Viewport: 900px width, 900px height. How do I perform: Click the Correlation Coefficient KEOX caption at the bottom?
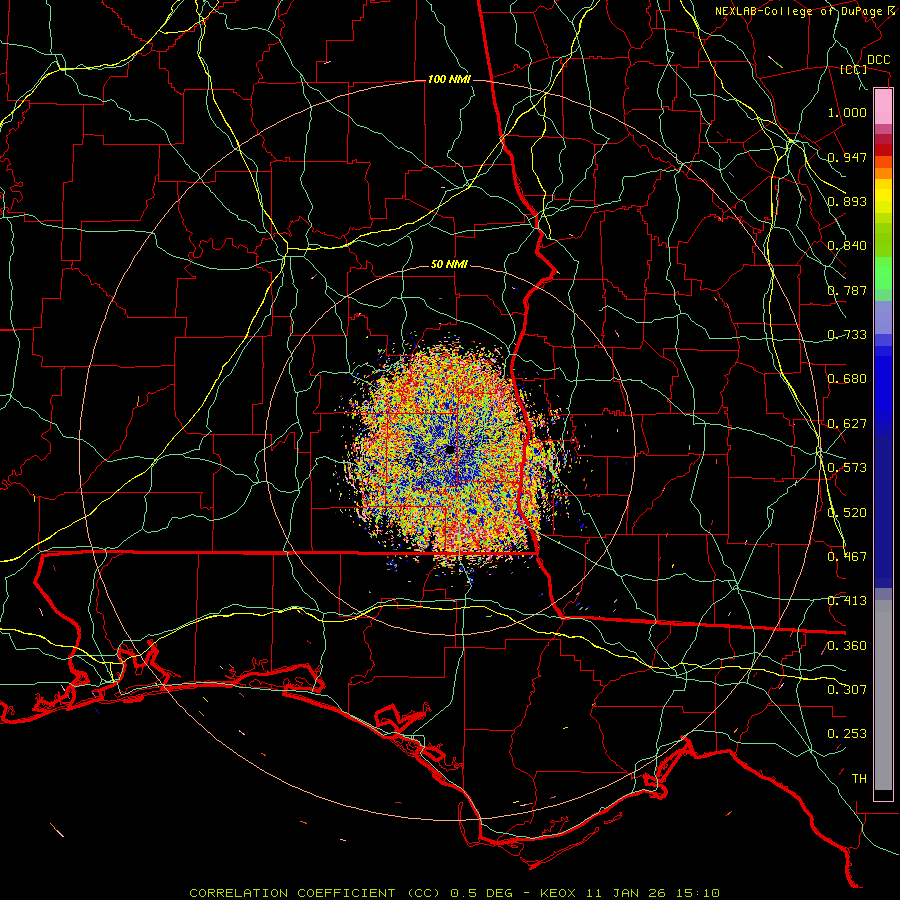pos(455,893)
